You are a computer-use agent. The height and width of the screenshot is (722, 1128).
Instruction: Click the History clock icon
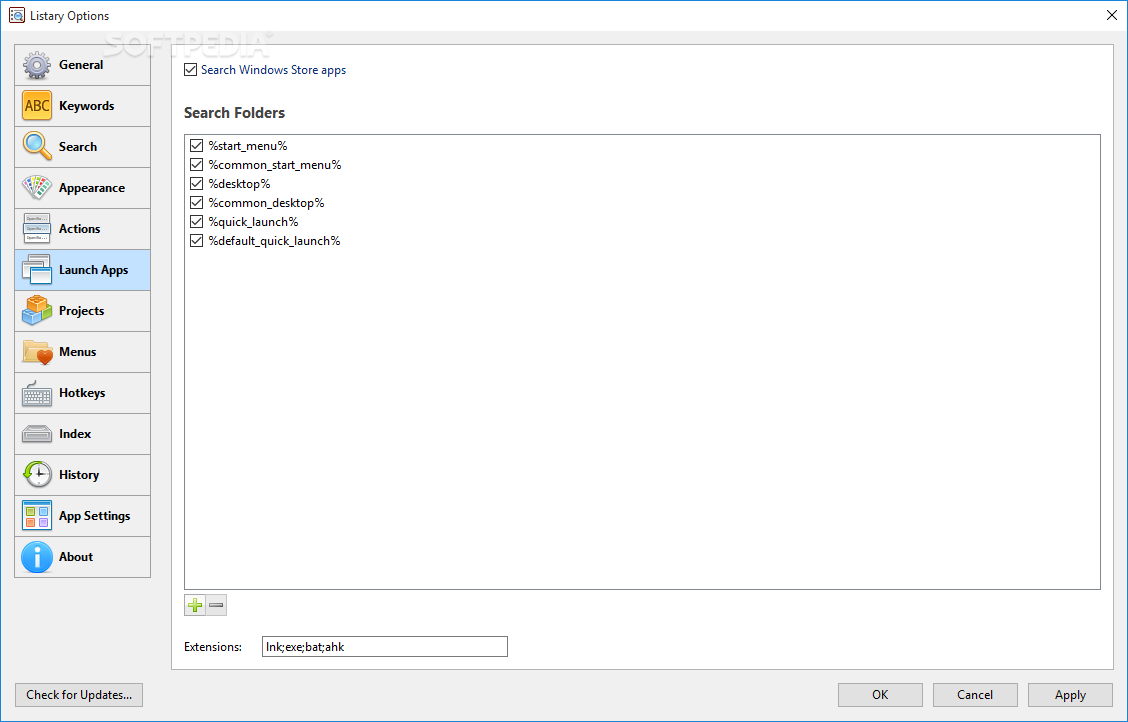(x=37, y=475)
